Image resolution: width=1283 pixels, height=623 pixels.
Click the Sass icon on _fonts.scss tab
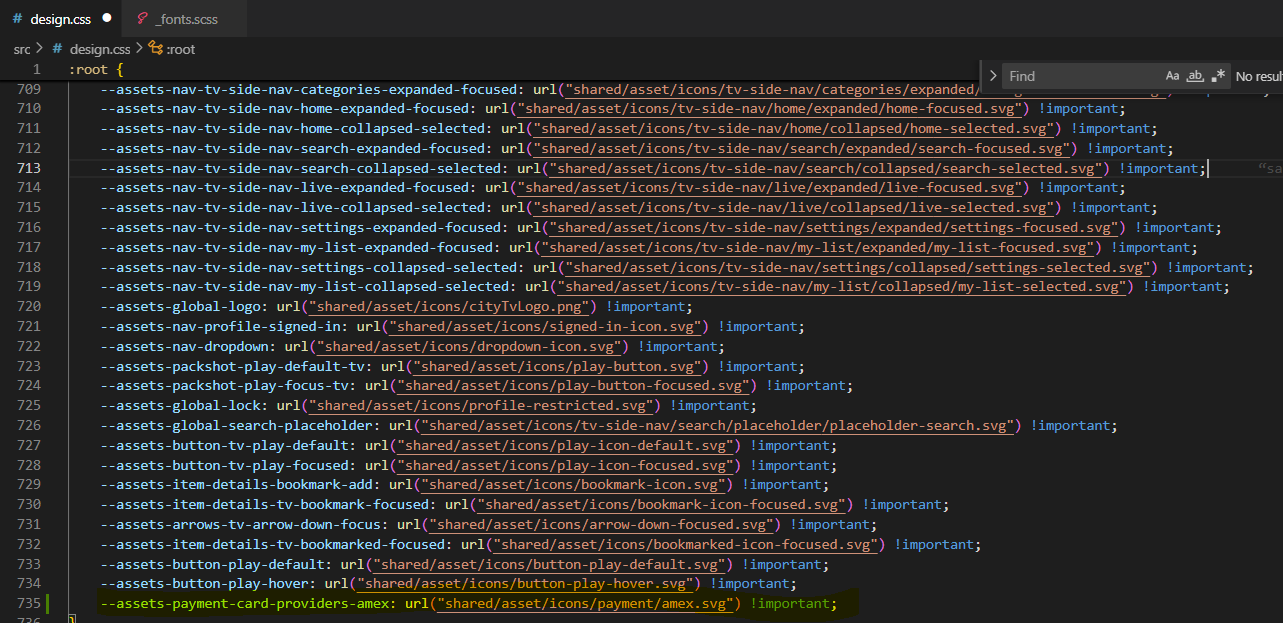143,19
